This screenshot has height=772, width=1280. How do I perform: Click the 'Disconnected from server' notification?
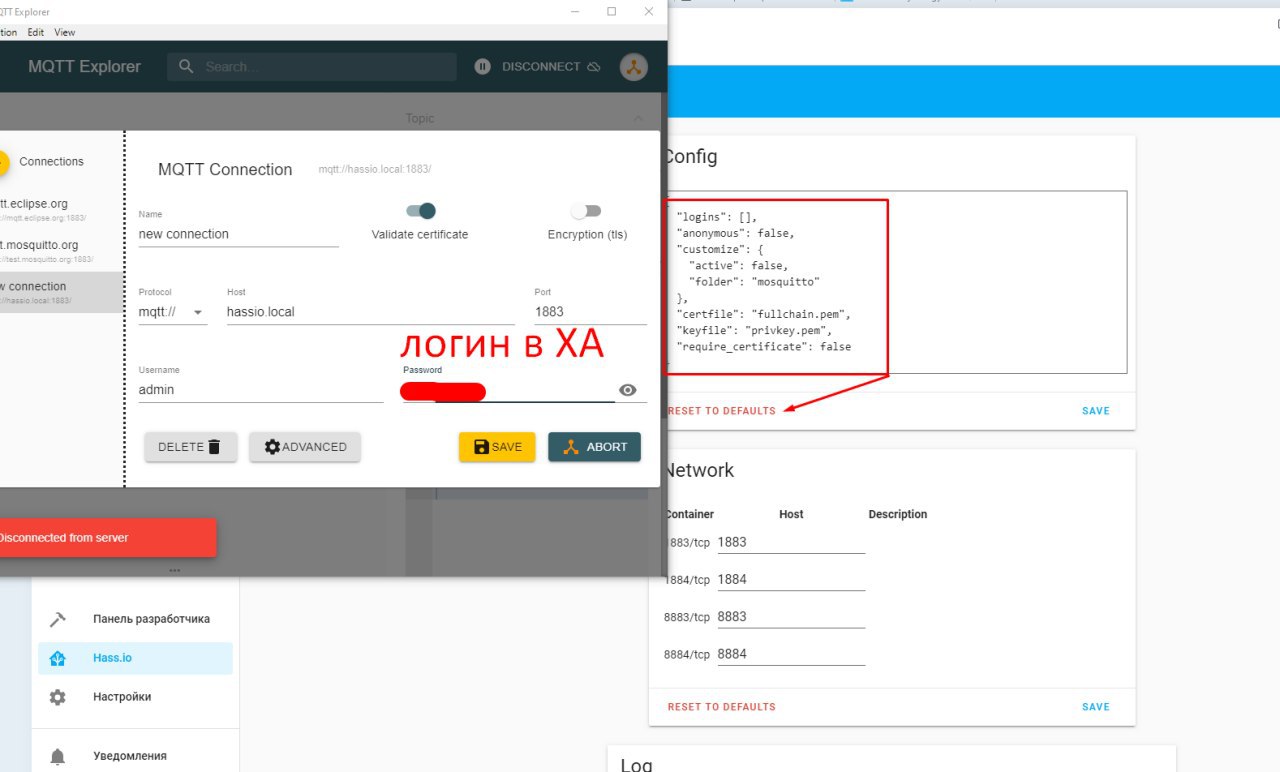tap(106, 538)
